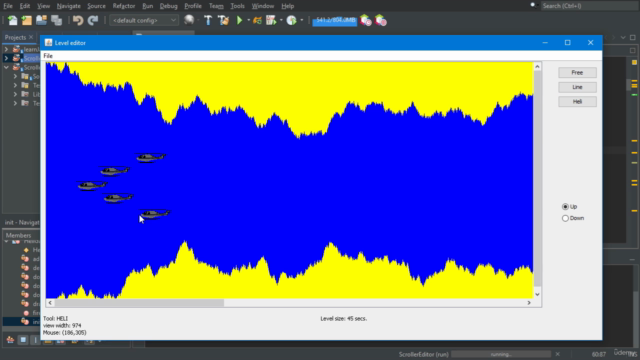Open the Source menu

[x=96, y=6]
